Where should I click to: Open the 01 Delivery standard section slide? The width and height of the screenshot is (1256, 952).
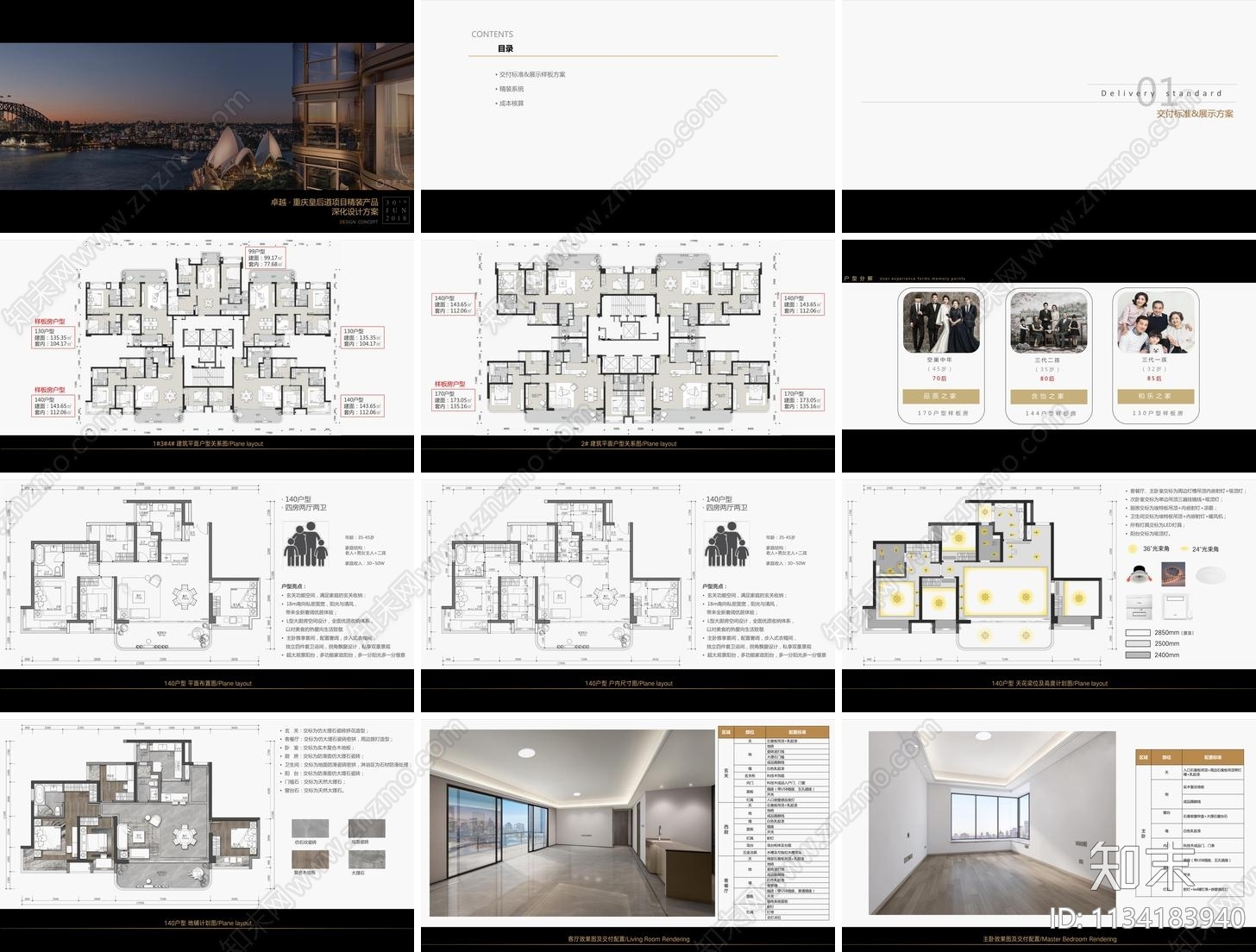1049,116
